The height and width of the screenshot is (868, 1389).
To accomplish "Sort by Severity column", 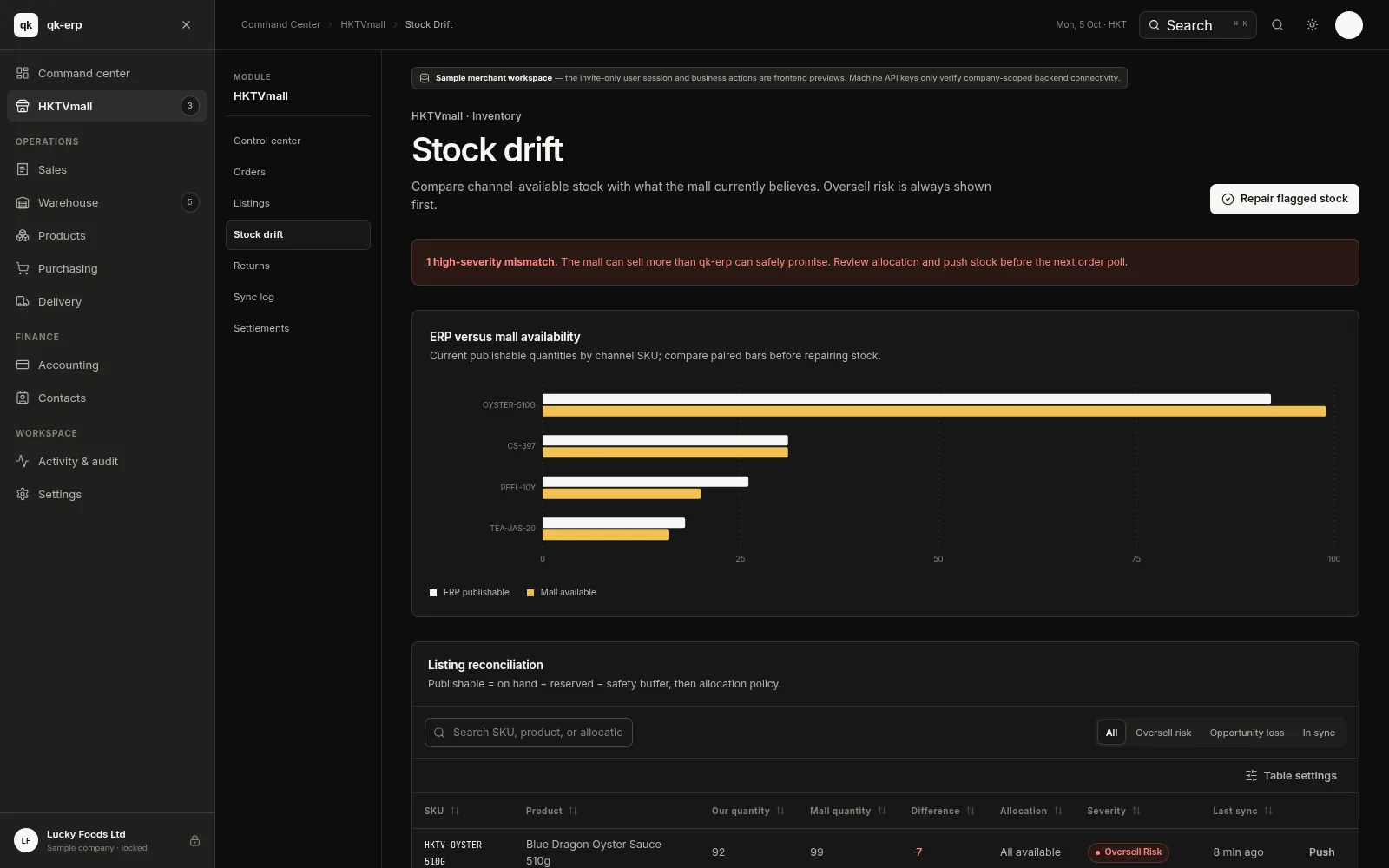I will [x=1114, y=811].
